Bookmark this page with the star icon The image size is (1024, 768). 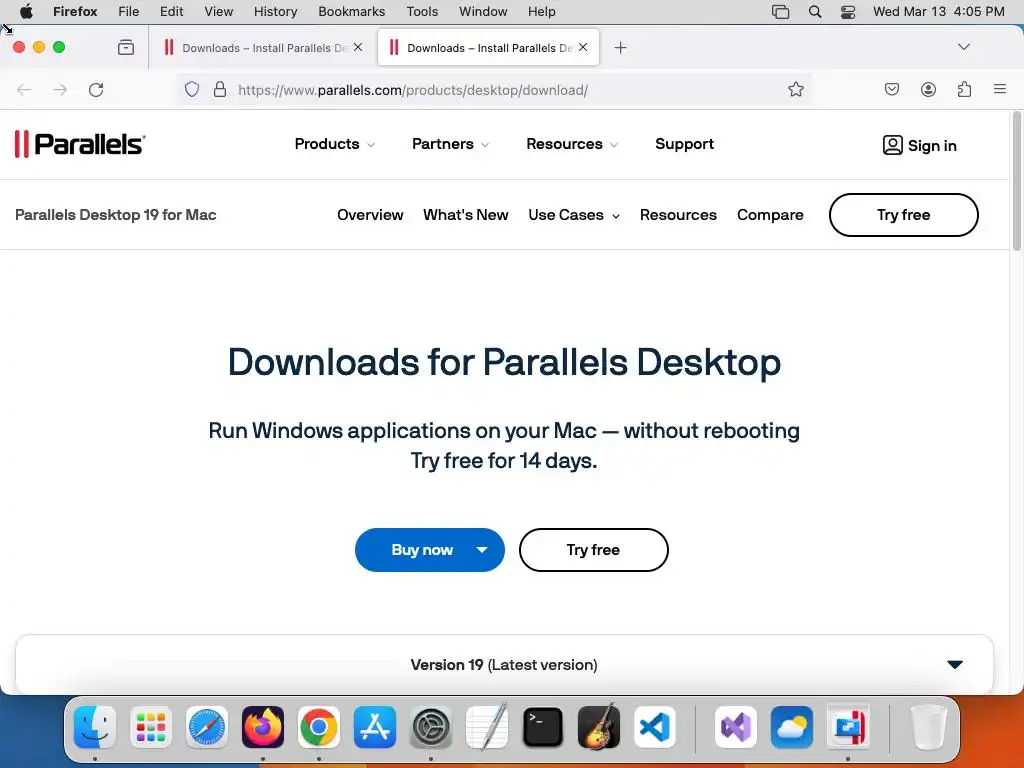795,89
